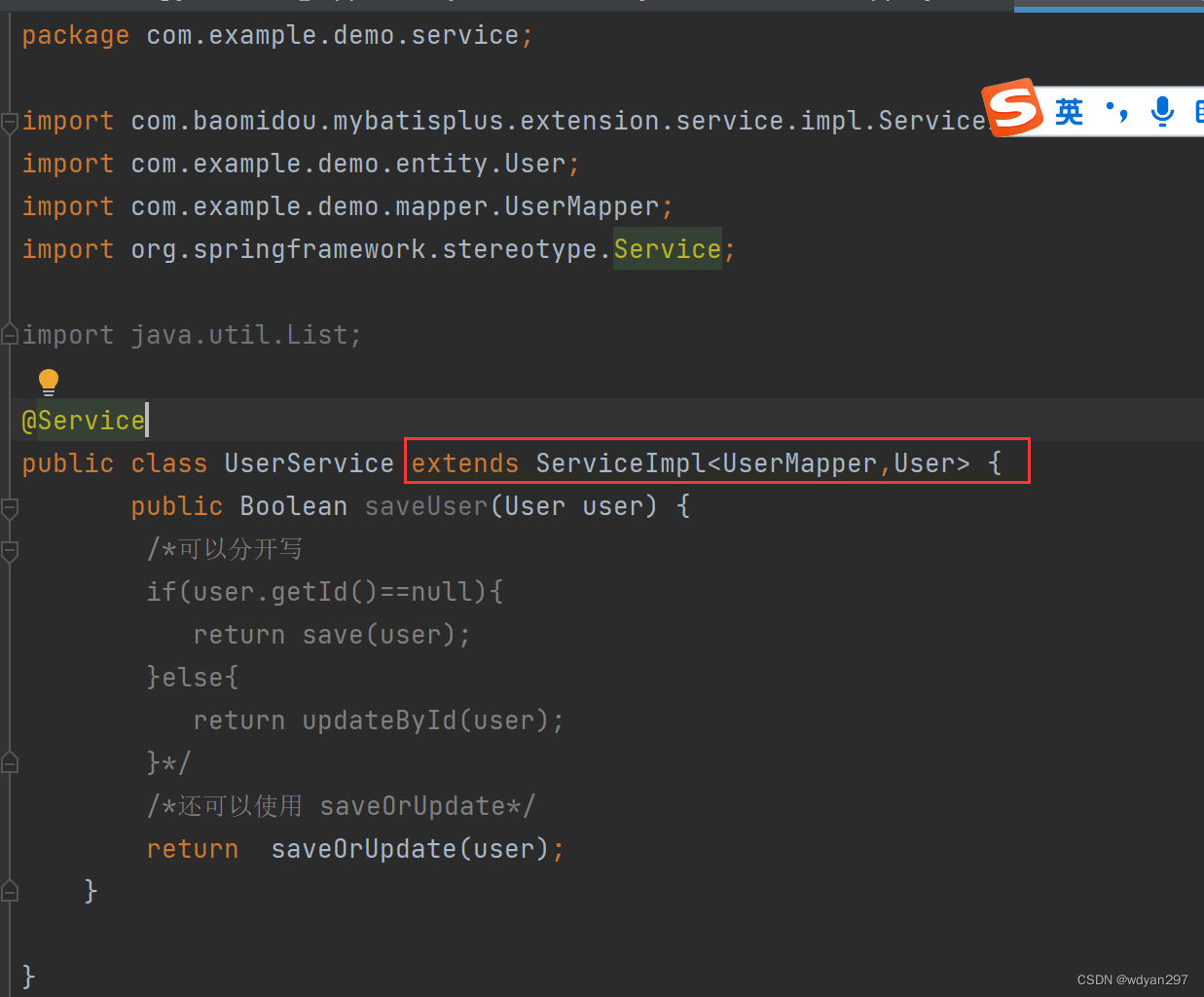Collapse the import block using the gutter arrow

[x=9, y=120]
